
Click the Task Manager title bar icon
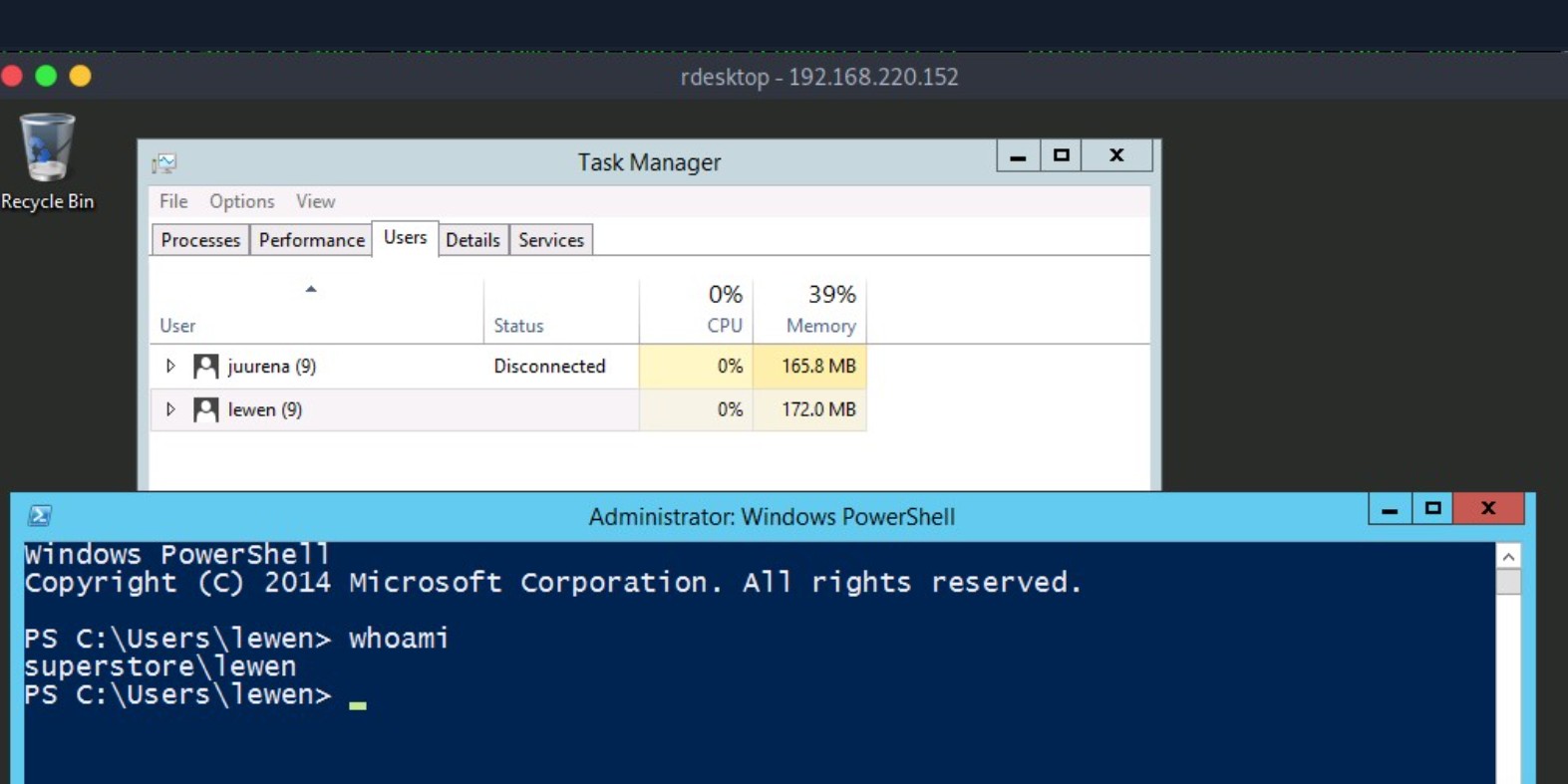coord(164,162)
